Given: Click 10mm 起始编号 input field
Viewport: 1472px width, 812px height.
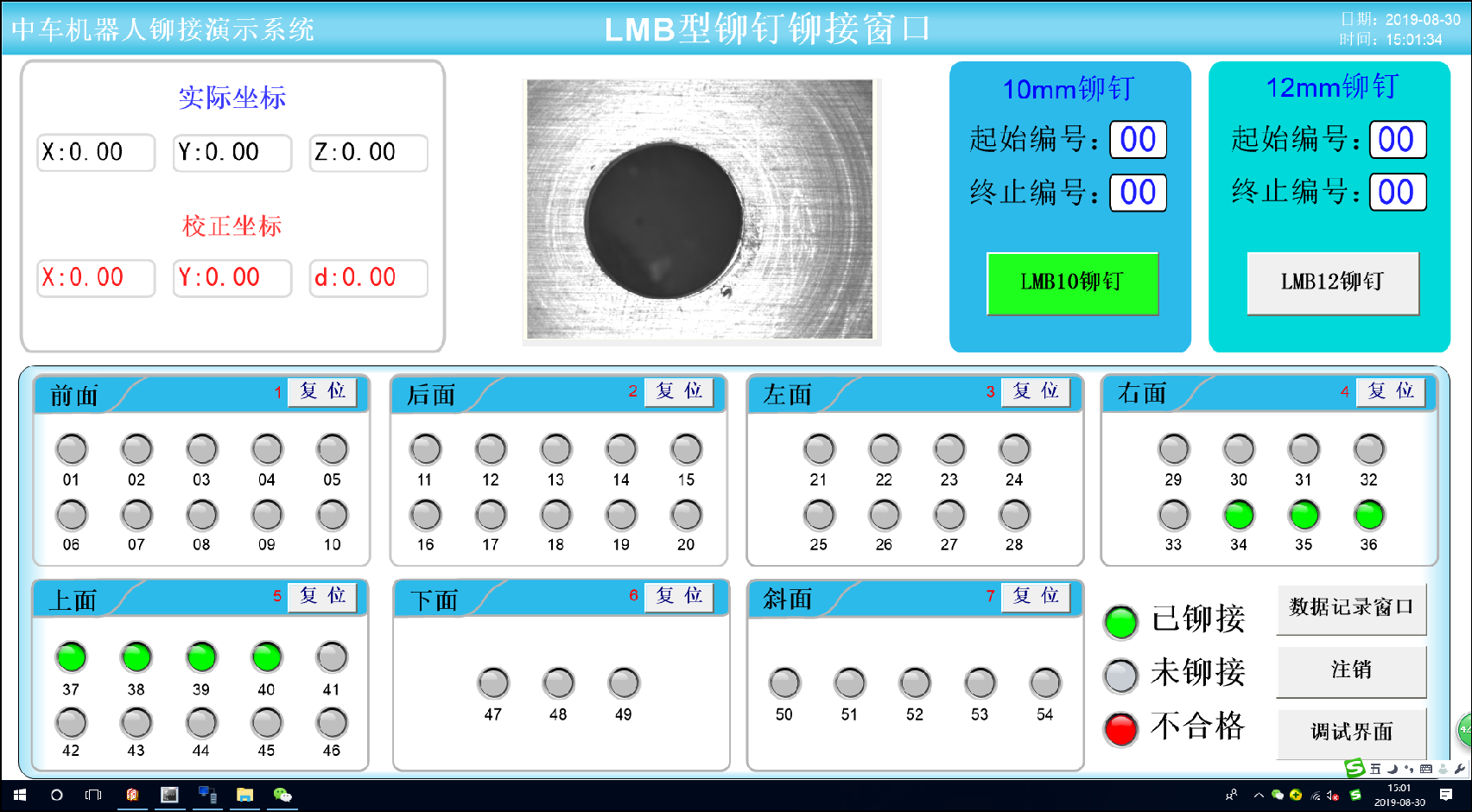Looking at the screenshot, I should click(x=1138, y=140).
